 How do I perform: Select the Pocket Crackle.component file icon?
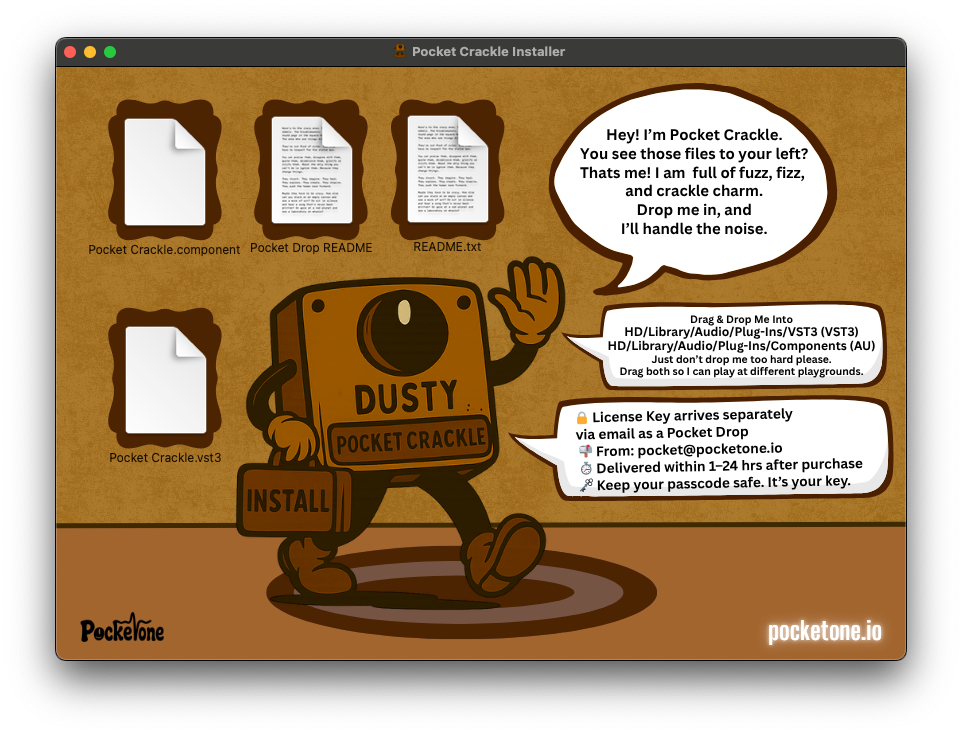(x=165, y=171)
